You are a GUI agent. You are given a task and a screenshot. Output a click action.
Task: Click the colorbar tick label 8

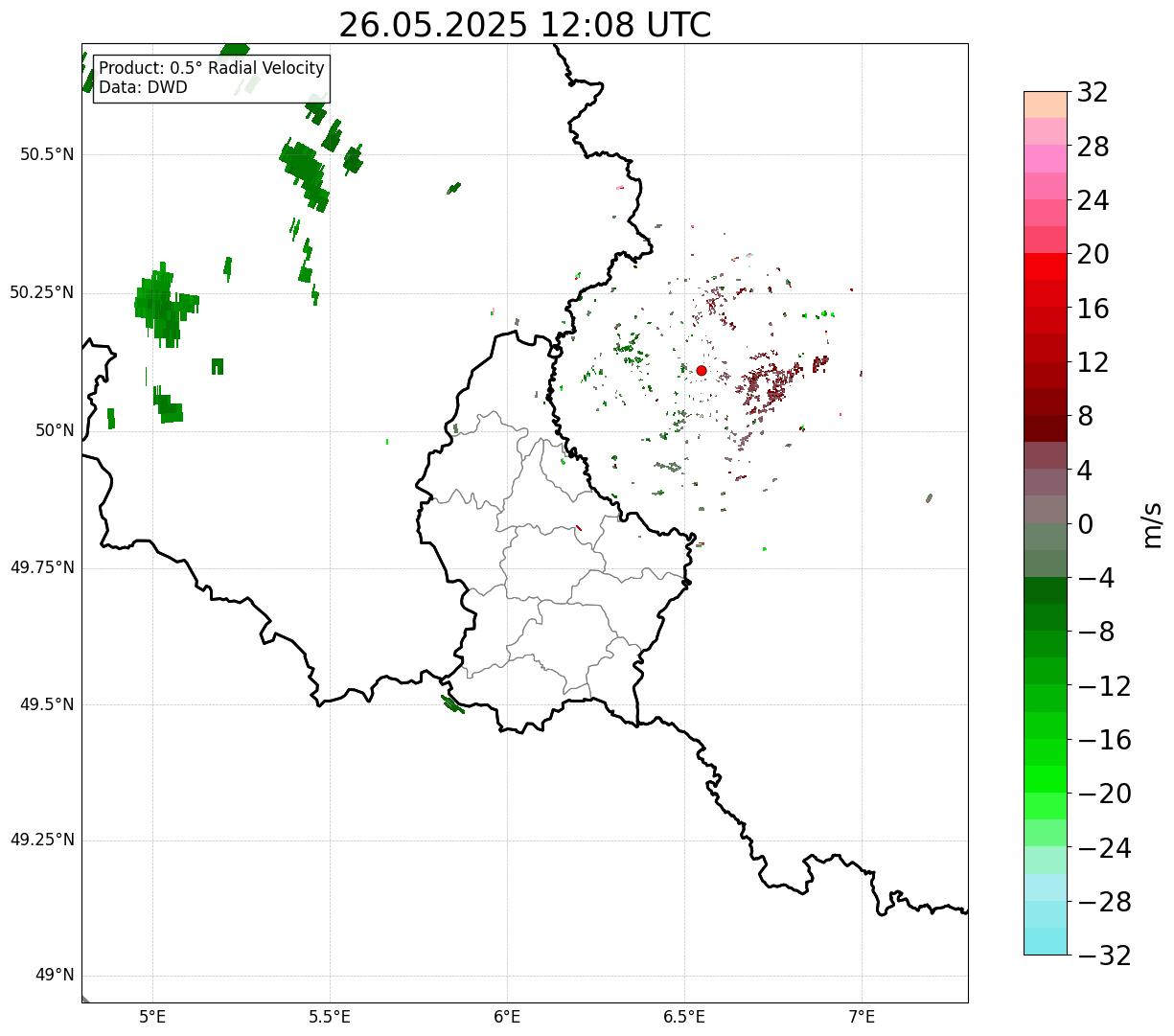(1085, 417)
